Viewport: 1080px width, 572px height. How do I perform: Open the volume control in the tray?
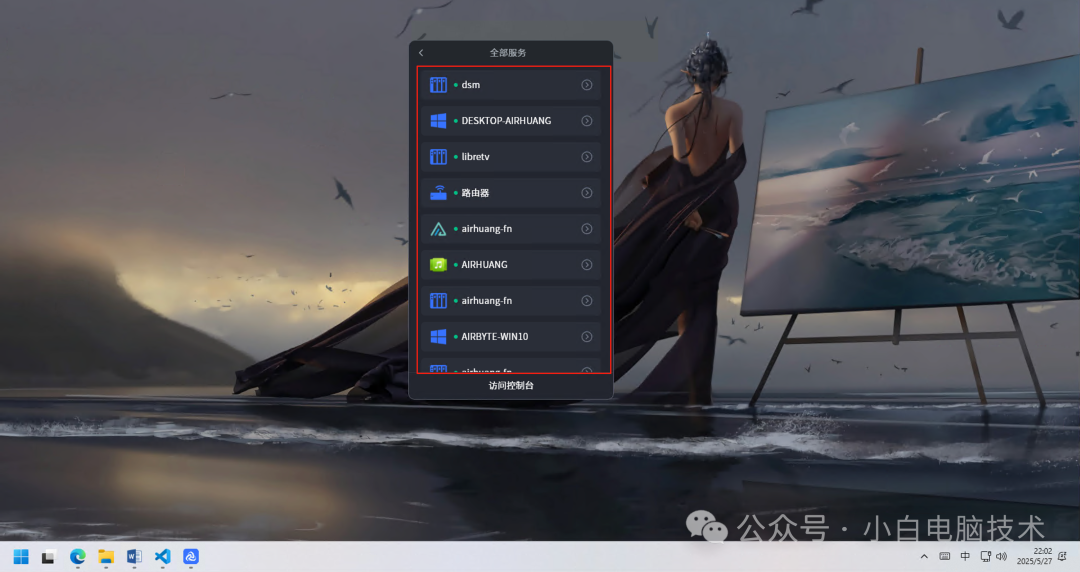coord(1001,557)
